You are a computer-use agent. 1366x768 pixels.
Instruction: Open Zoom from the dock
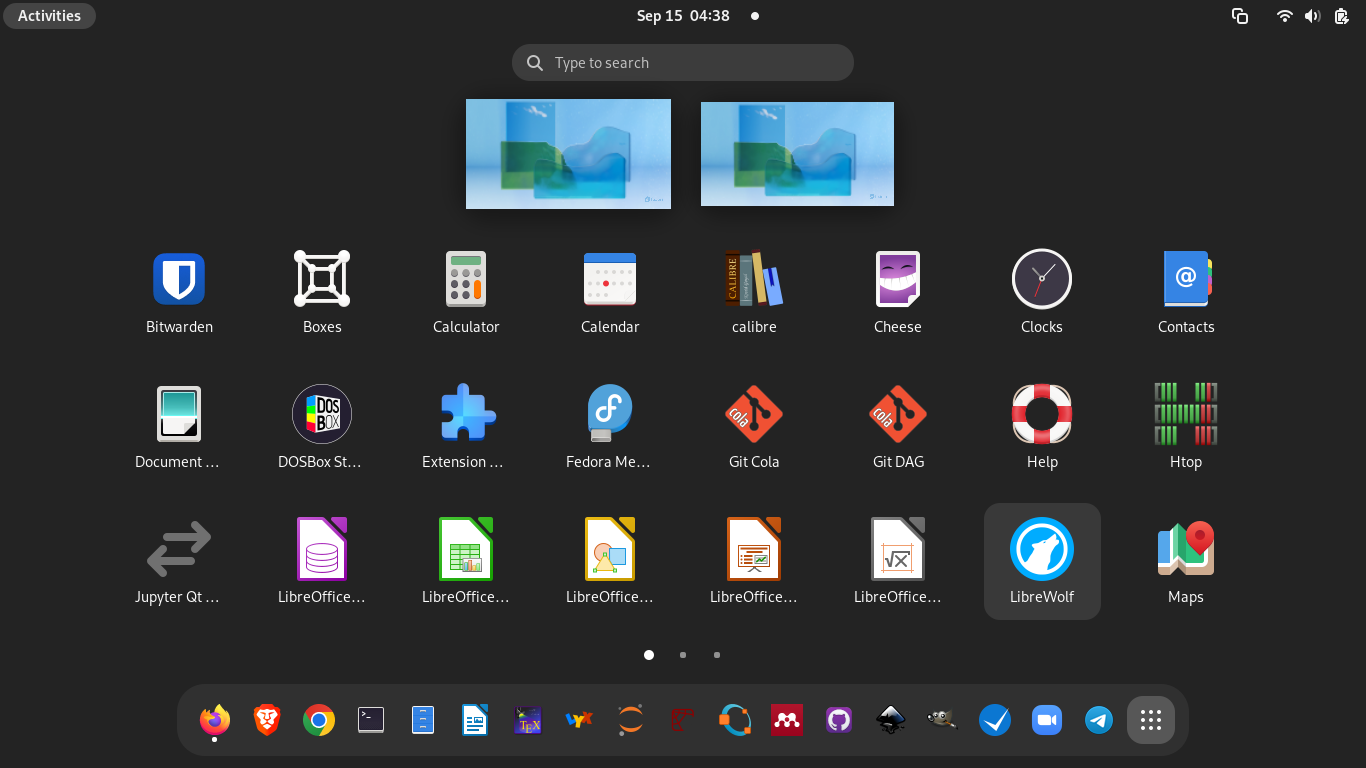(1047, 720)
